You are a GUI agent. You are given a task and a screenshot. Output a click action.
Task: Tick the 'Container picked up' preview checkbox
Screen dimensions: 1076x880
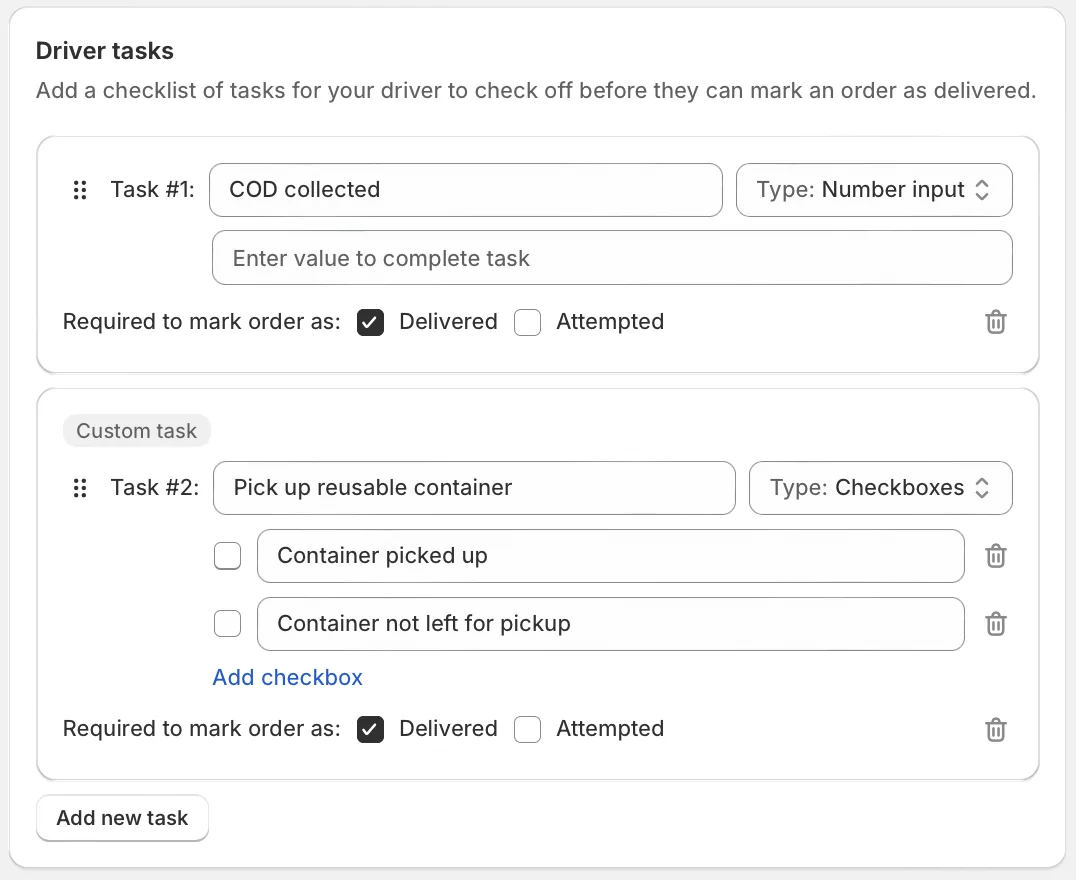227,556
